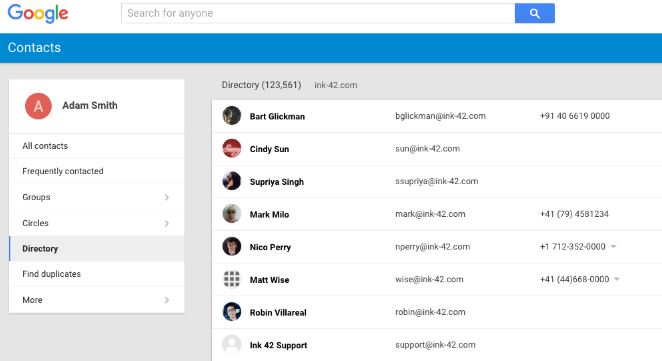Open Frequently contacted list
Viewport: 662px width, 361px height.
point(96,171)
